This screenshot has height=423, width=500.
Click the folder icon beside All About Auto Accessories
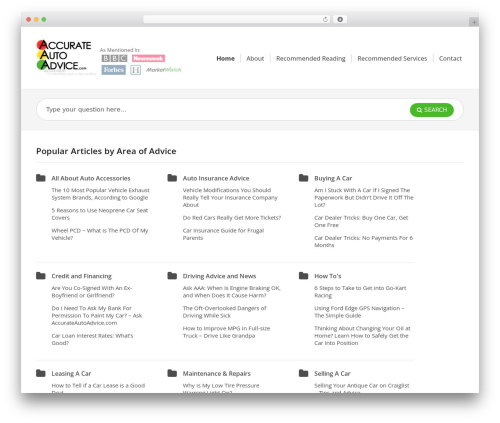point(41,178)
